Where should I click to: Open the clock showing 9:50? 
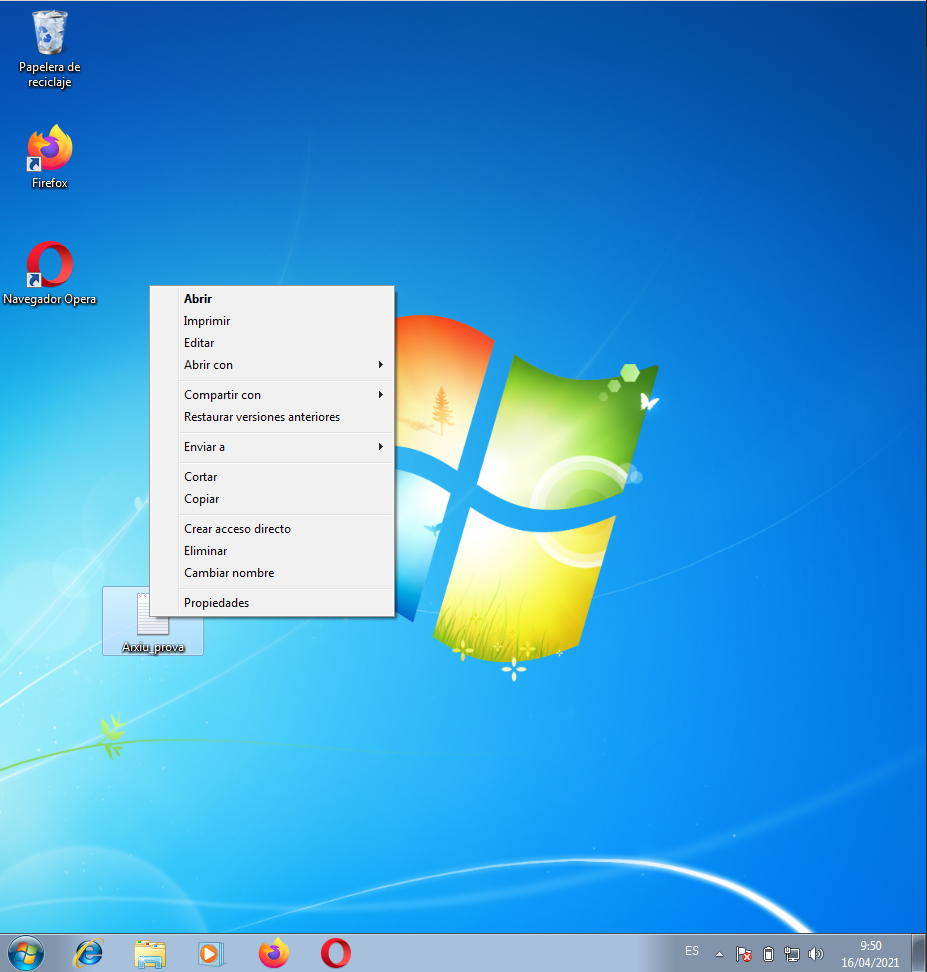pos(870,954)
